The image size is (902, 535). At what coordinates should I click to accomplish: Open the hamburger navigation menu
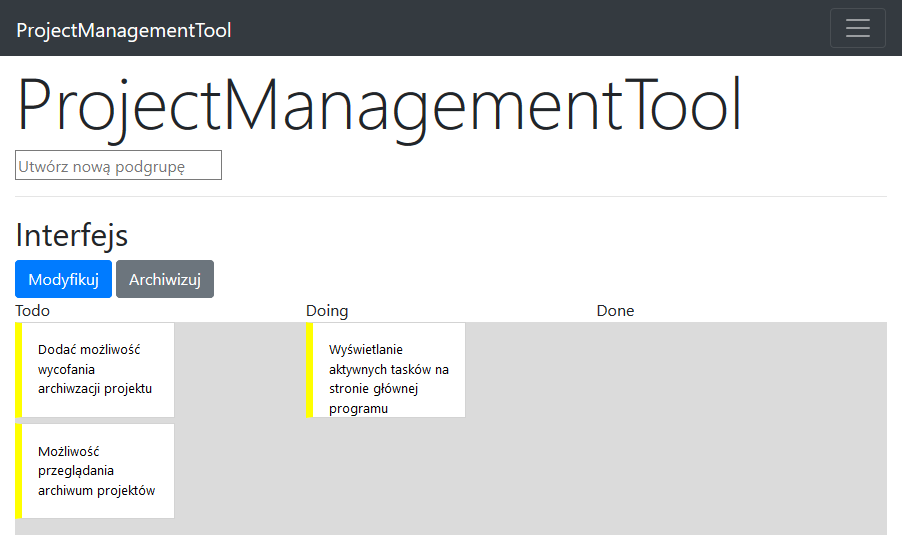(857, 28)
